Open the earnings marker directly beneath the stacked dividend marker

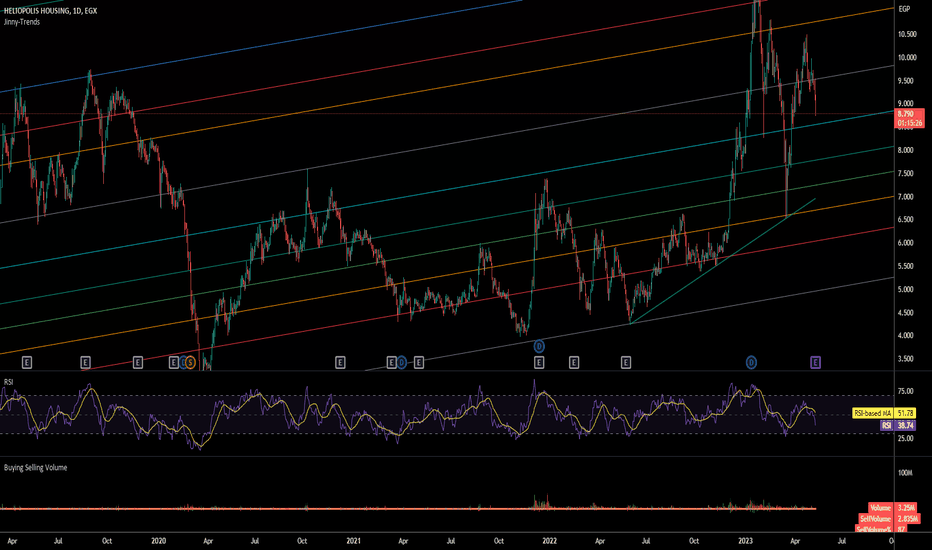pos(539,362)
